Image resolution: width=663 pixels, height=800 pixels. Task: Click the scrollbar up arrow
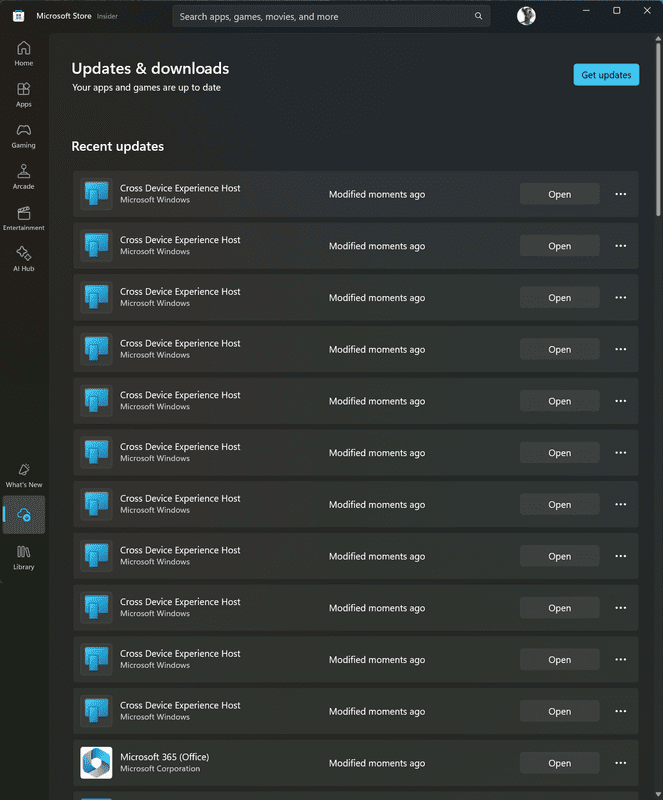coord(658,38)
